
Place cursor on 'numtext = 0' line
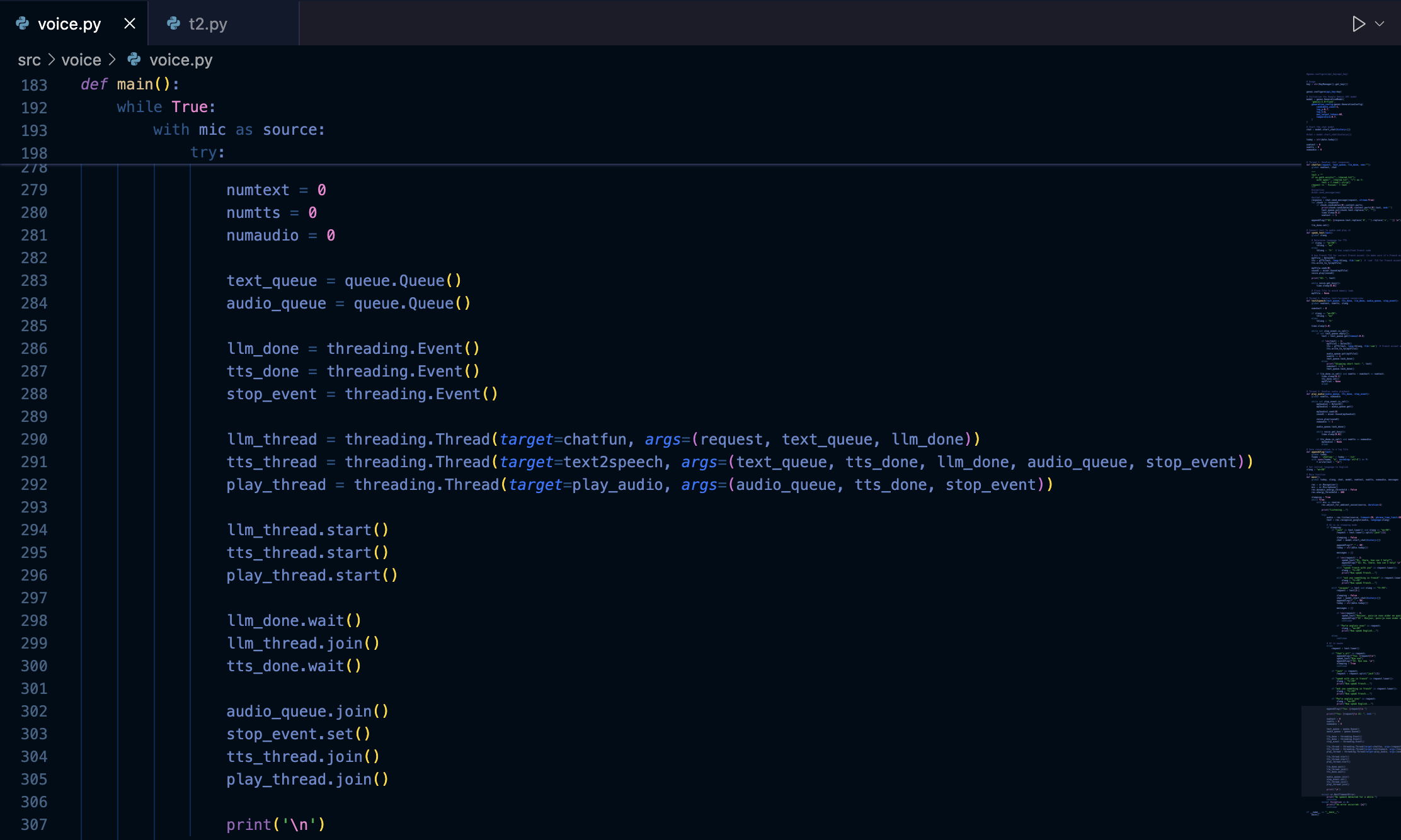pyautogui.click(x=277, y=190)
